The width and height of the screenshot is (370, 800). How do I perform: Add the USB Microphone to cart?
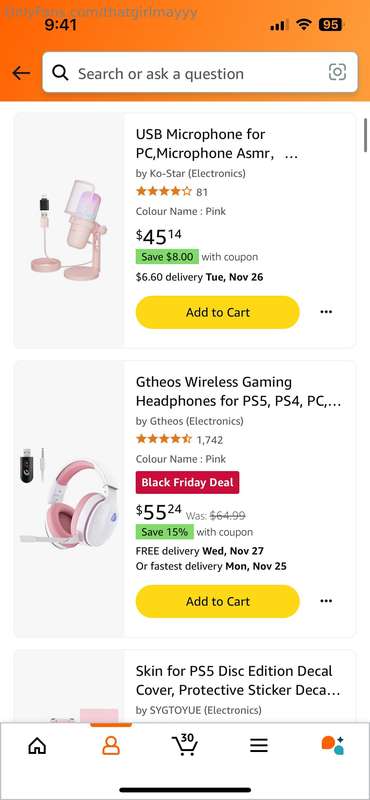tap(217, 312)
